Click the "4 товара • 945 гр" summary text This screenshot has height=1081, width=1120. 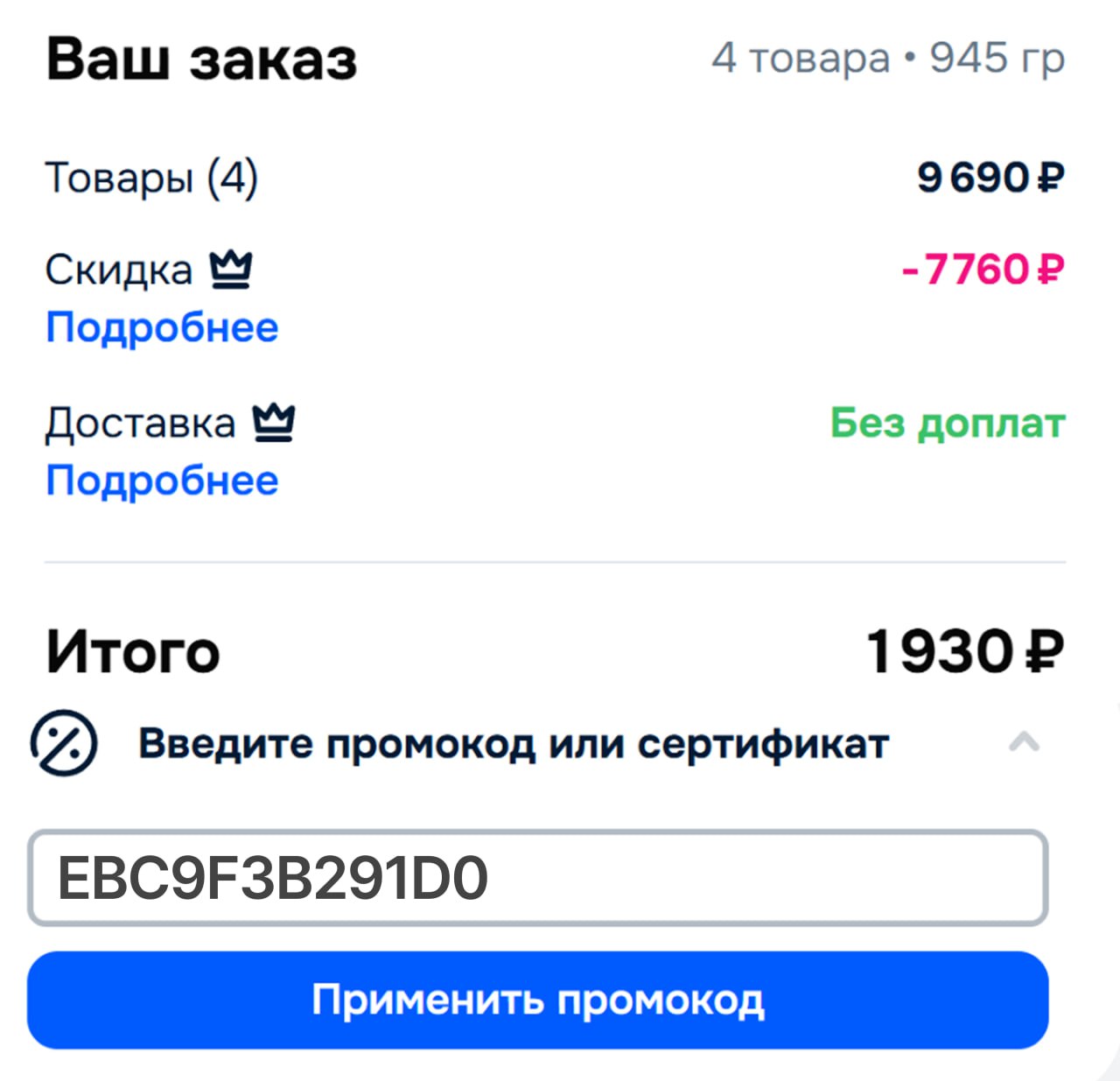(887, 60)
